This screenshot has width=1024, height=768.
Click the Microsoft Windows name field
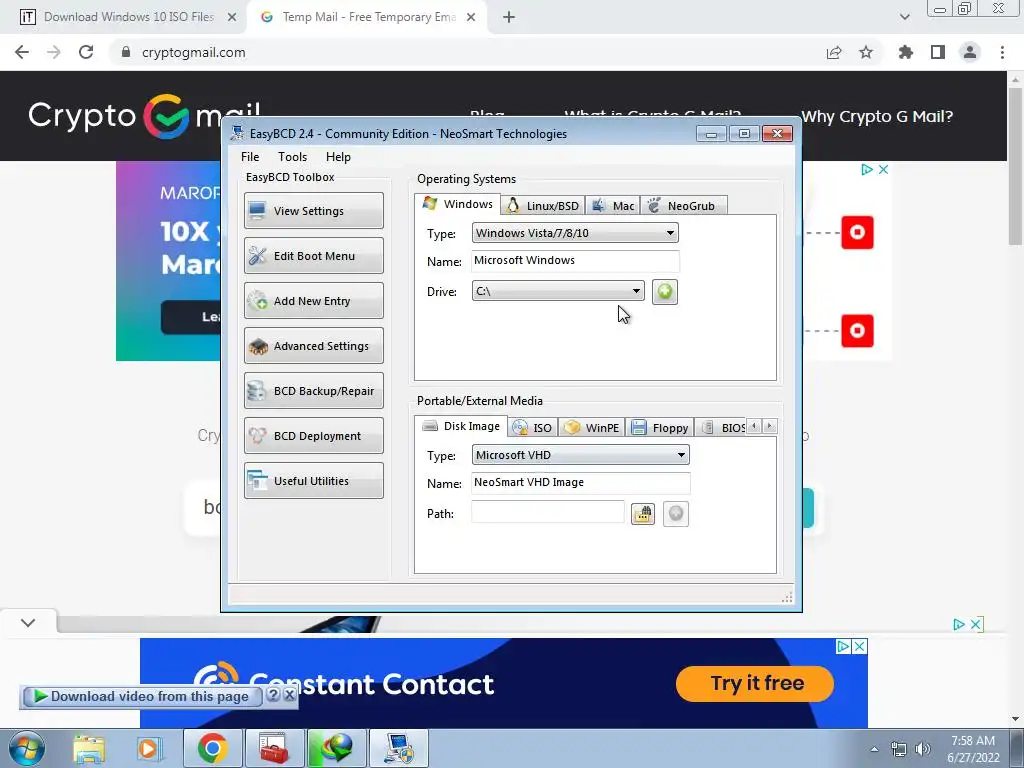575,261
